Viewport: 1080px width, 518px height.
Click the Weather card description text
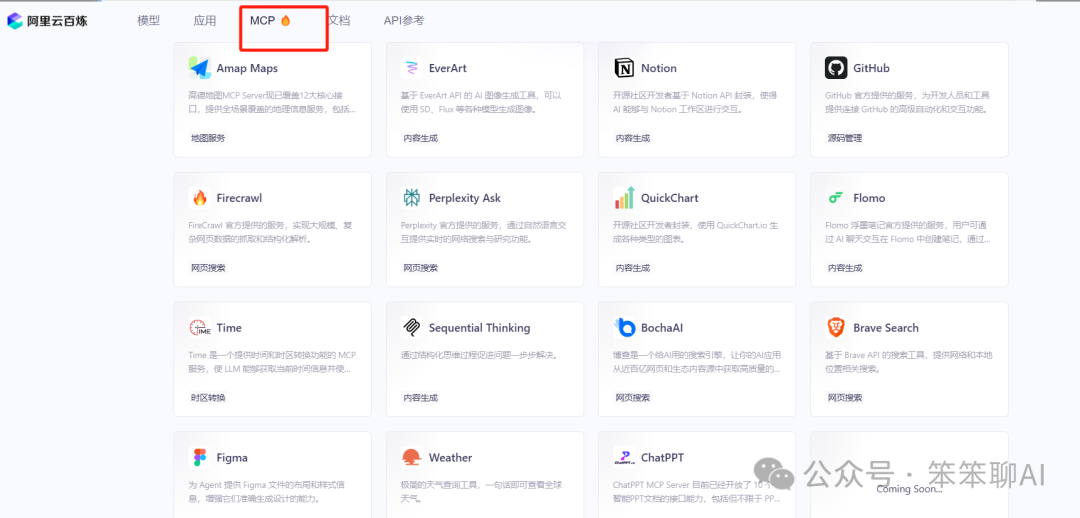(x=482, y=491)
